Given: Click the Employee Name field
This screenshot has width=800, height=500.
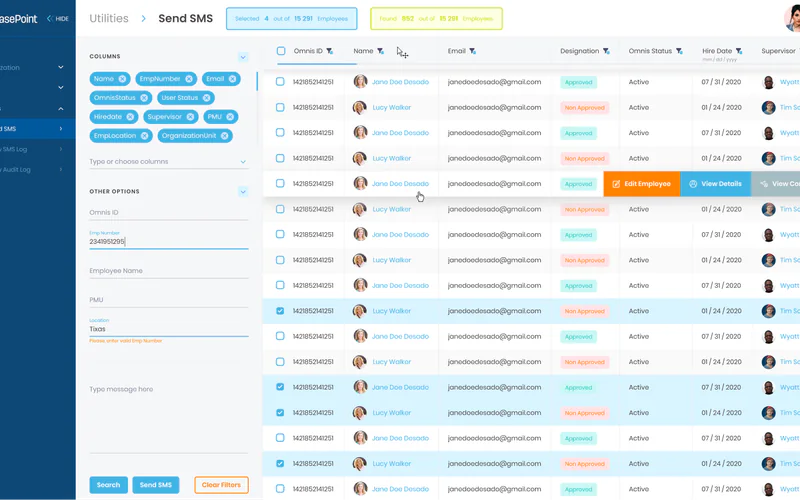Looking at the screenshot, I should point(168,271).
